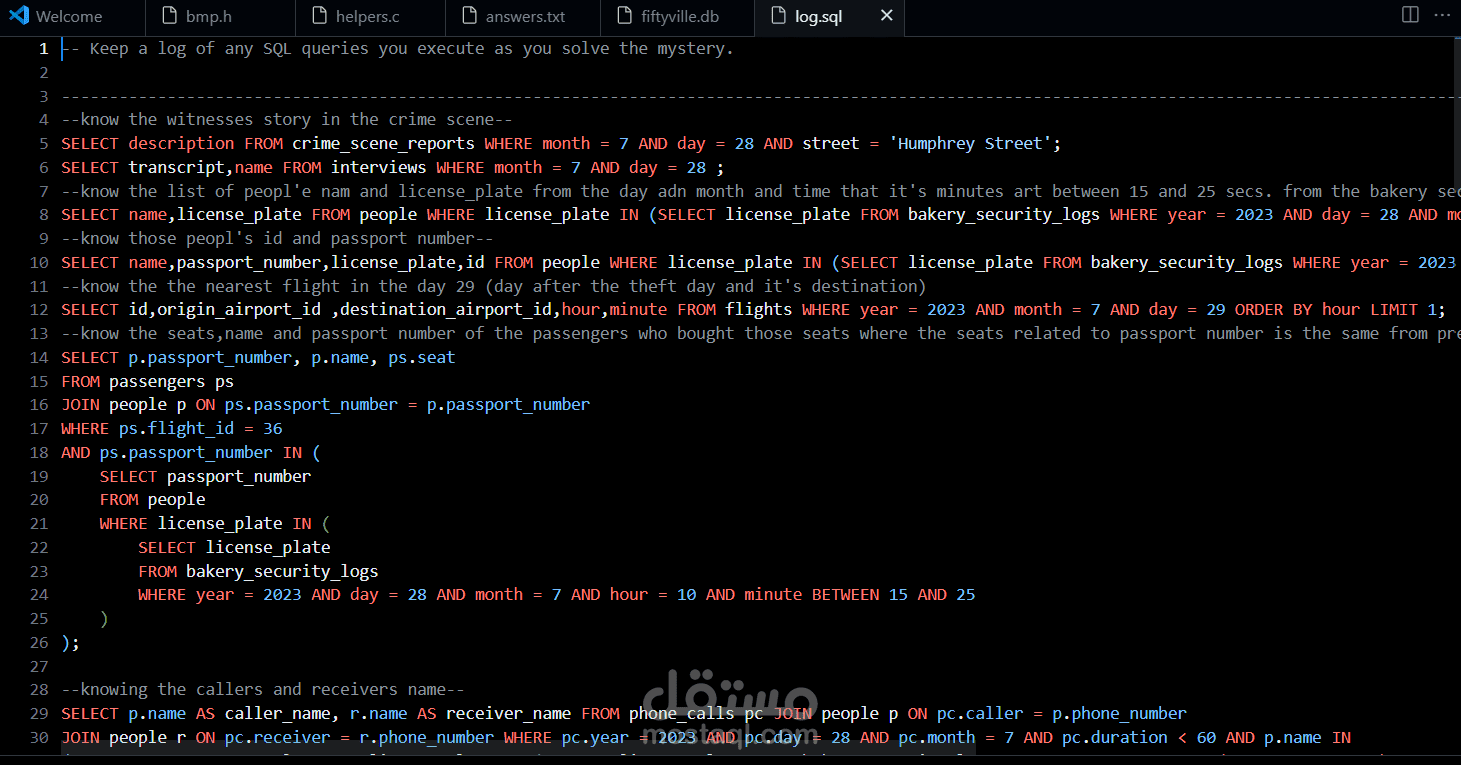1461x765 pixels.
Task: Click 'flights' table name on line 12
Action: tap(759, 309)
